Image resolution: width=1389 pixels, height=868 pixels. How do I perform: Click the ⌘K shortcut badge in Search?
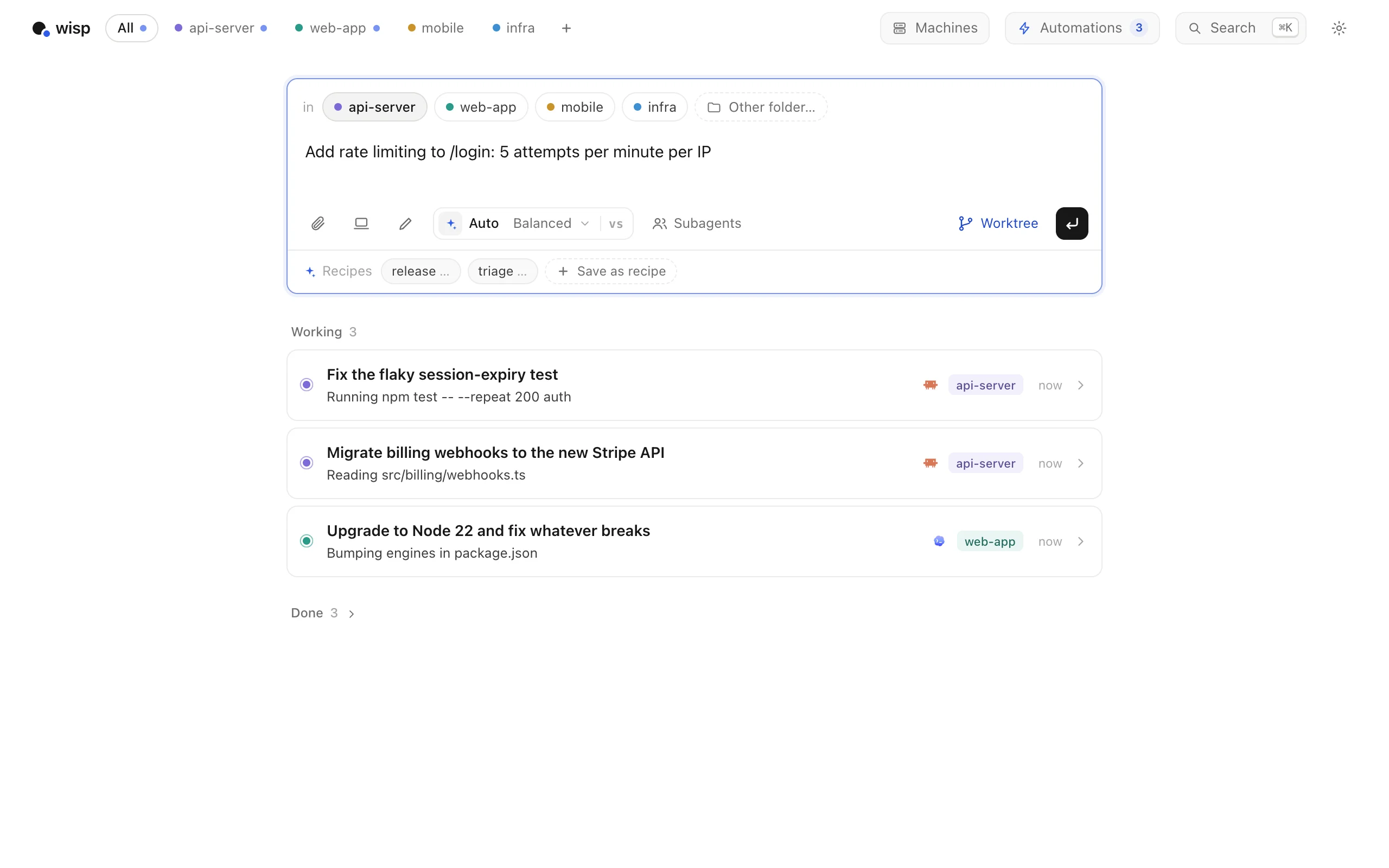click(x=1284, y=28)
